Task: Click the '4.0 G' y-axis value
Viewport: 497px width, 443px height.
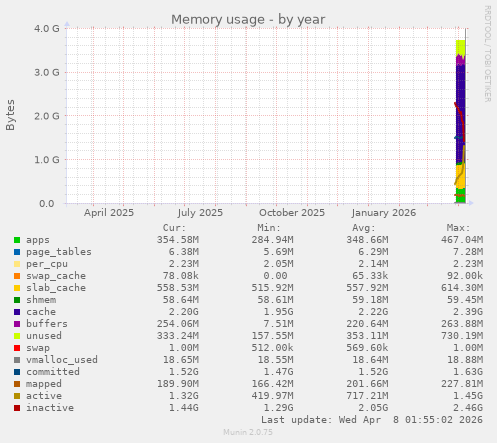Action: tap(47, 28)
